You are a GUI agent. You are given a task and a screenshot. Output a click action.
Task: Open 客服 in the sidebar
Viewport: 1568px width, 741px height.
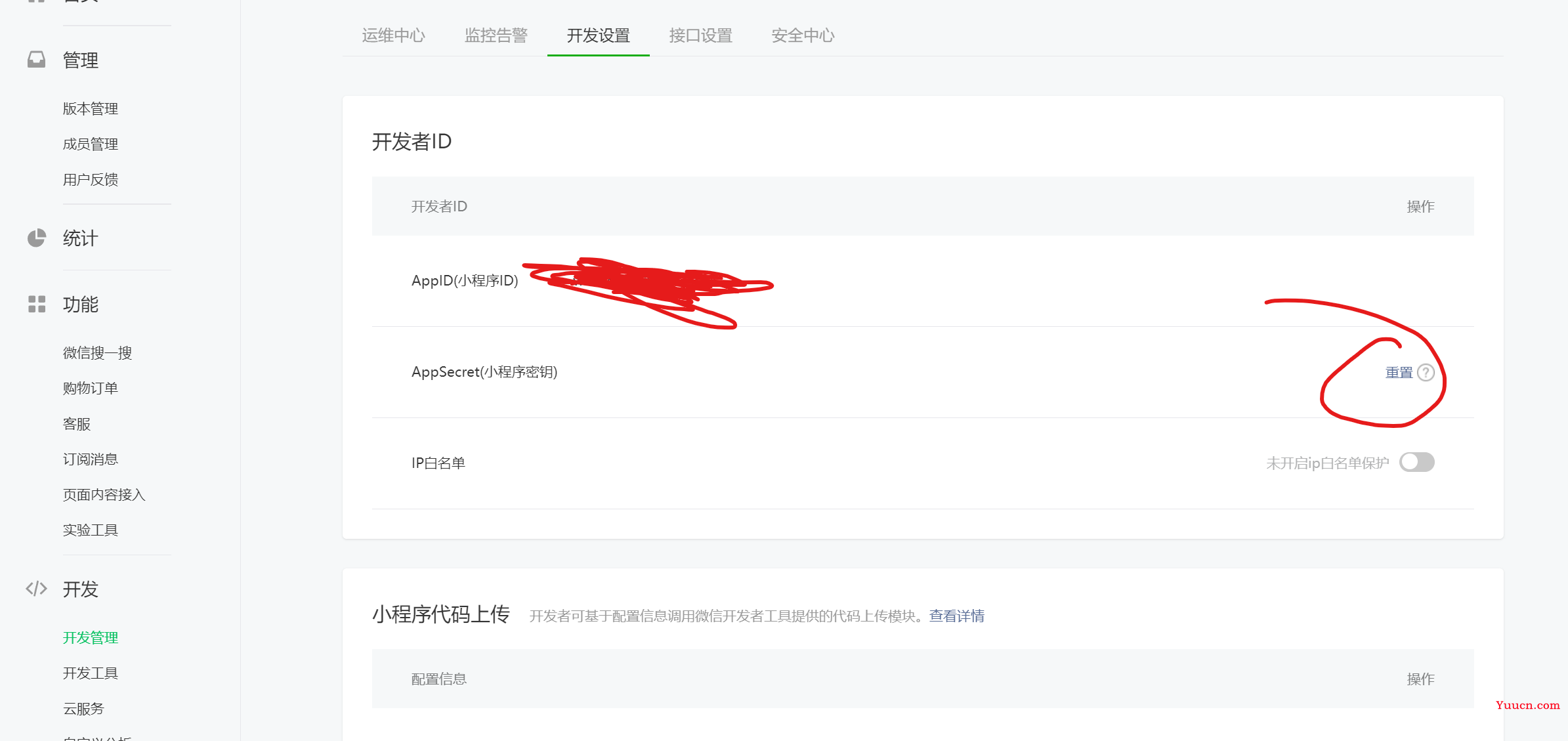point(77,424)
